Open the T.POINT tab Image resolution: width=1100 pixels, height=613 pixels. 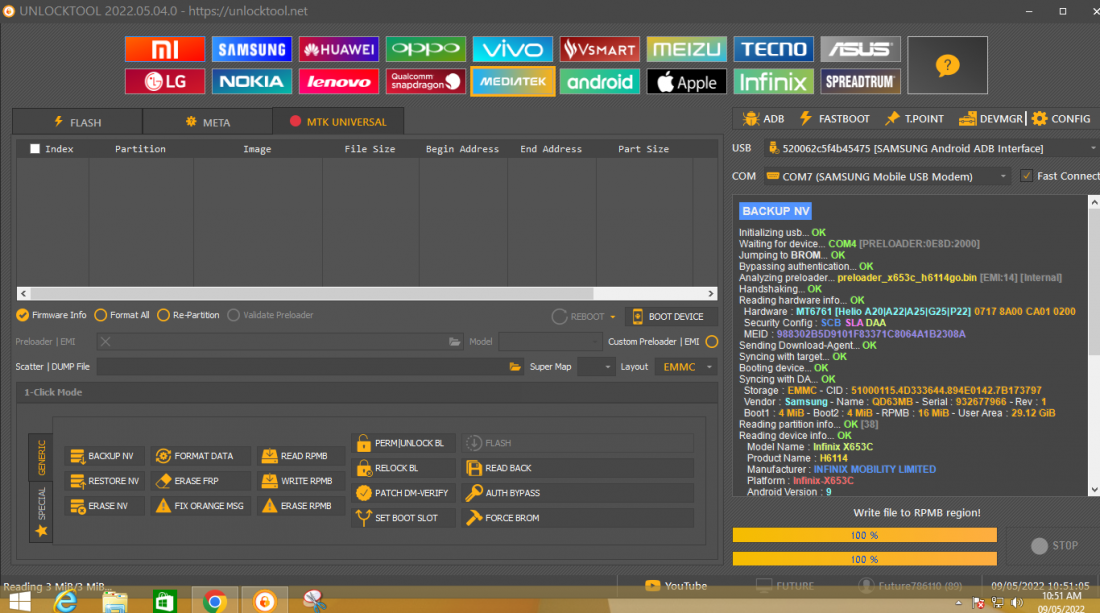914,119
